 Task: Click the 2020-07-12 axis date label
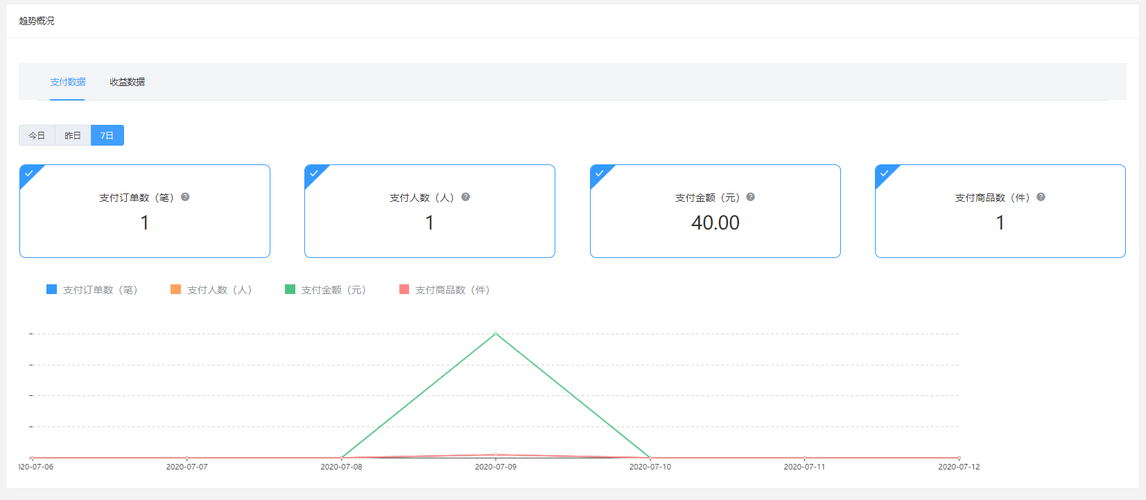tap(958, 465)
